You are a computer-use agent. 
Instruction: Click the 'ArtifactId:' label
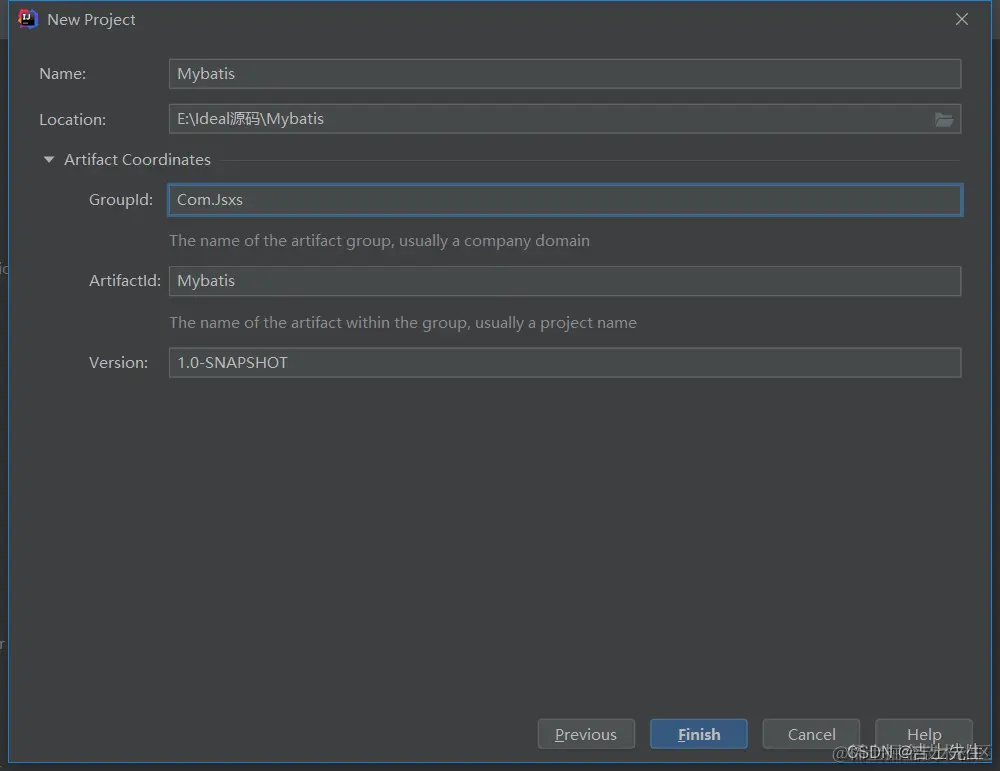(x=124, y=281)
